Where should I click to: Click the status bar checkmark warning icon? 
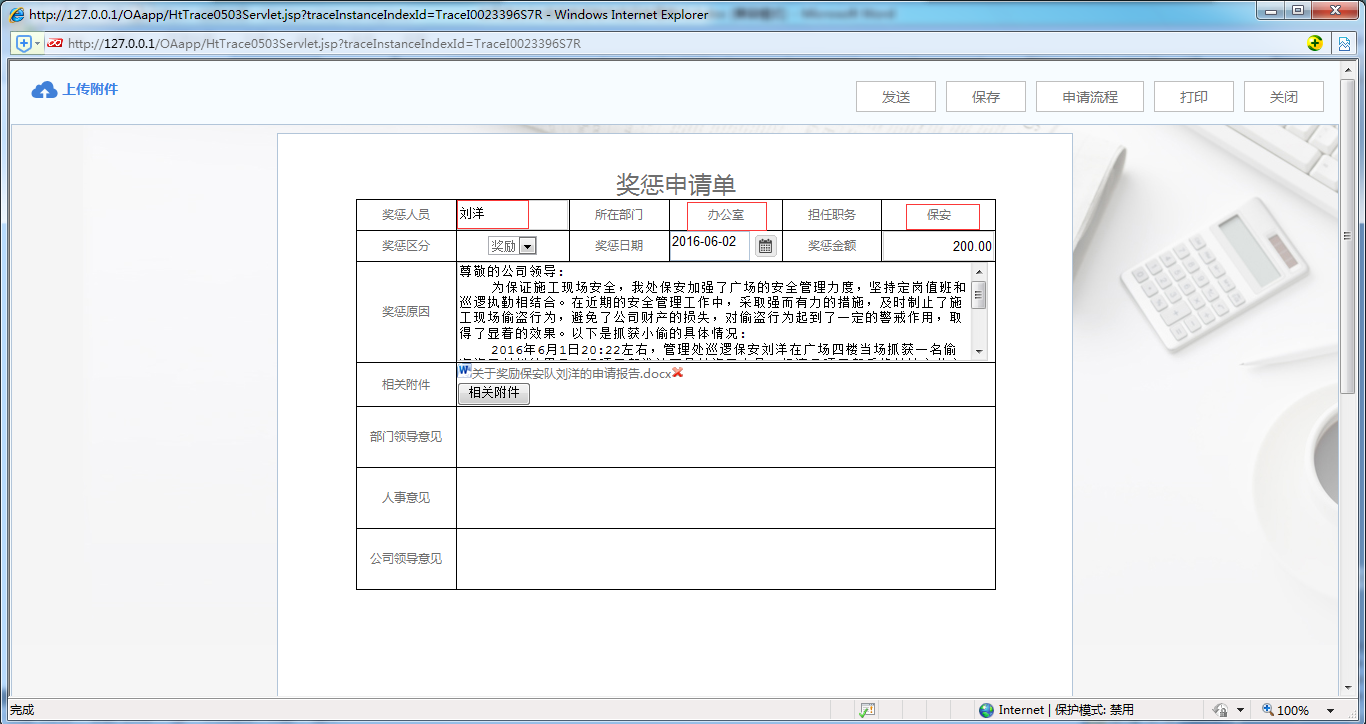point(867,710)
